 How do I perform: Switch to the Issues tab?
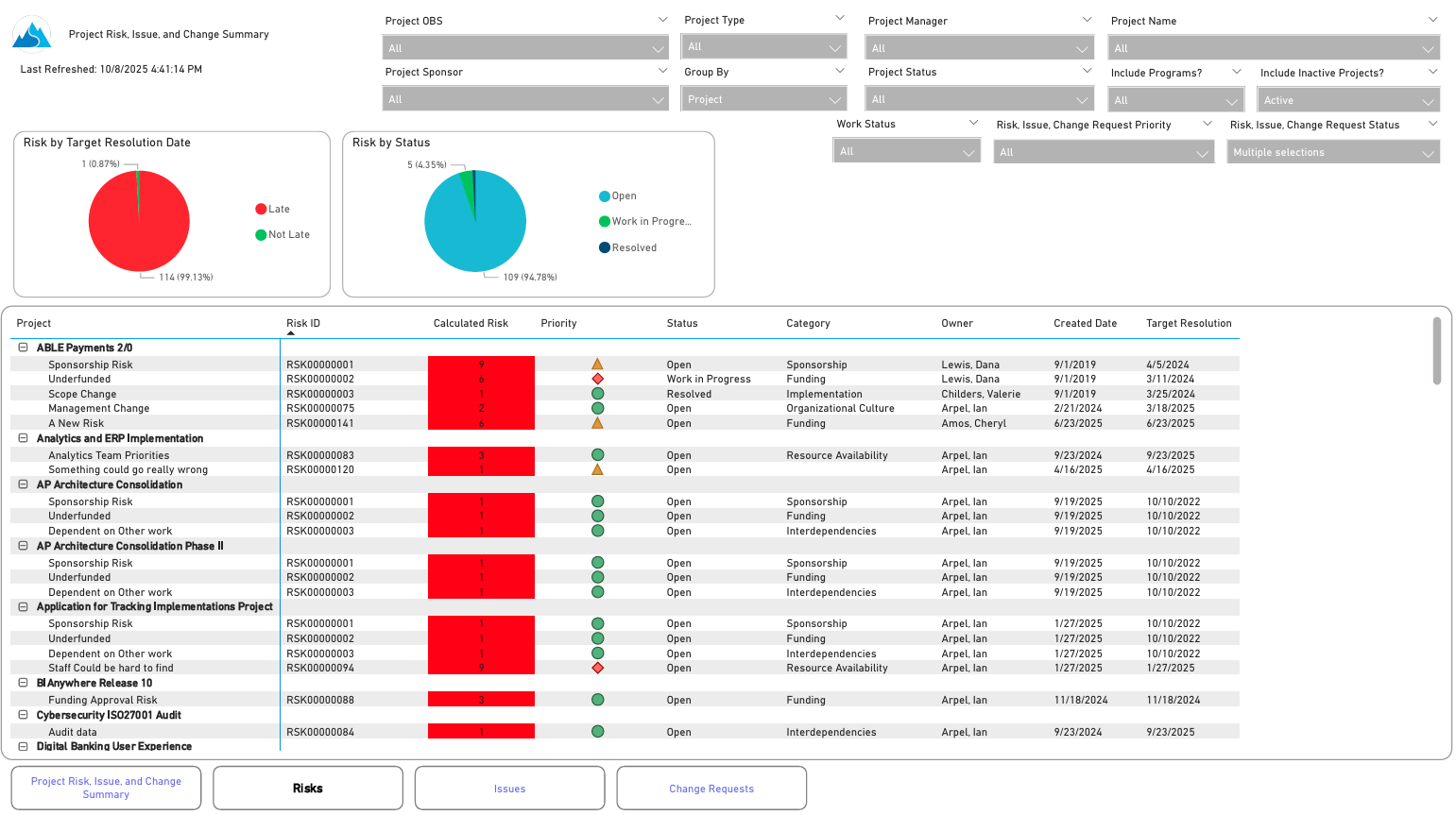(509, 789)
